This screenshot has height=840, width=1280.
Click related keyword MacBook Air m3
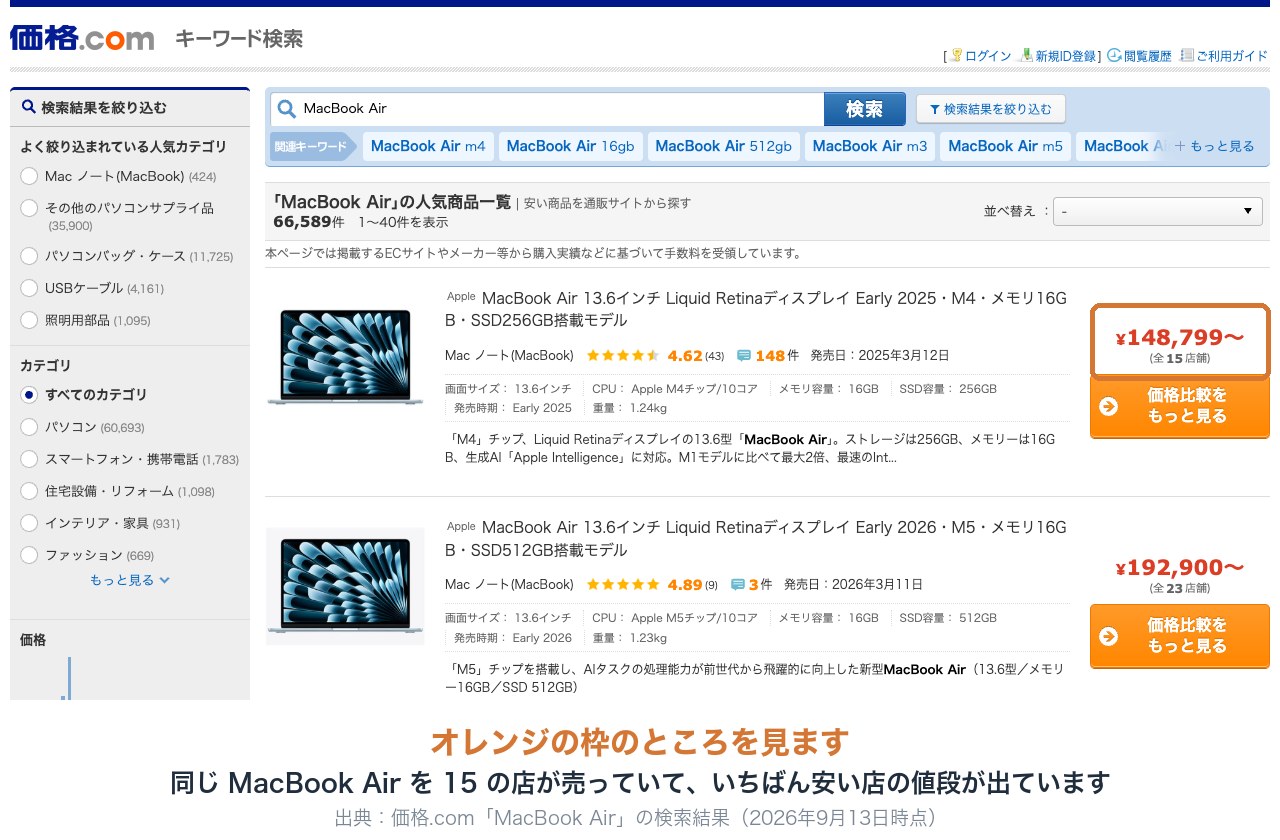tap(870, 146)
